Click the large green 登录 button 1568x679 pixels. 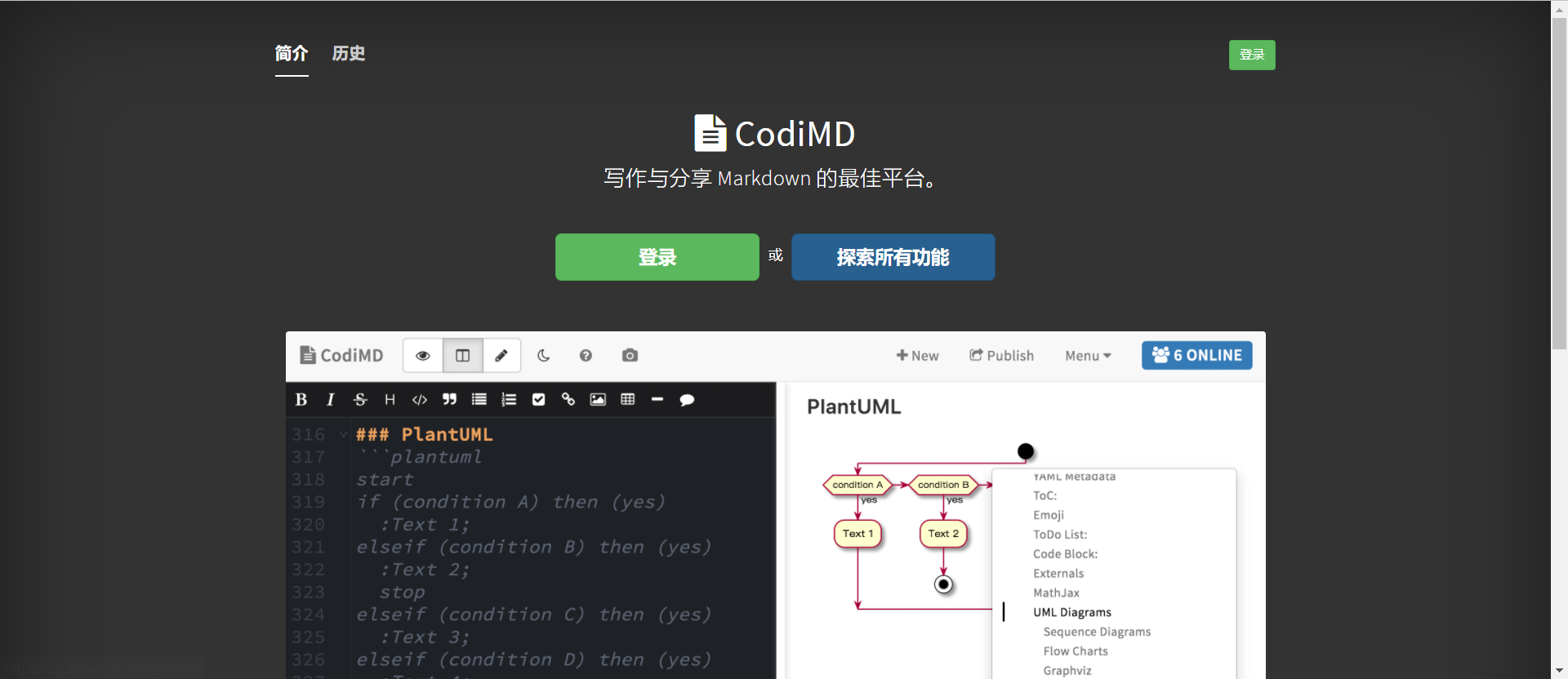pos(657,257)
